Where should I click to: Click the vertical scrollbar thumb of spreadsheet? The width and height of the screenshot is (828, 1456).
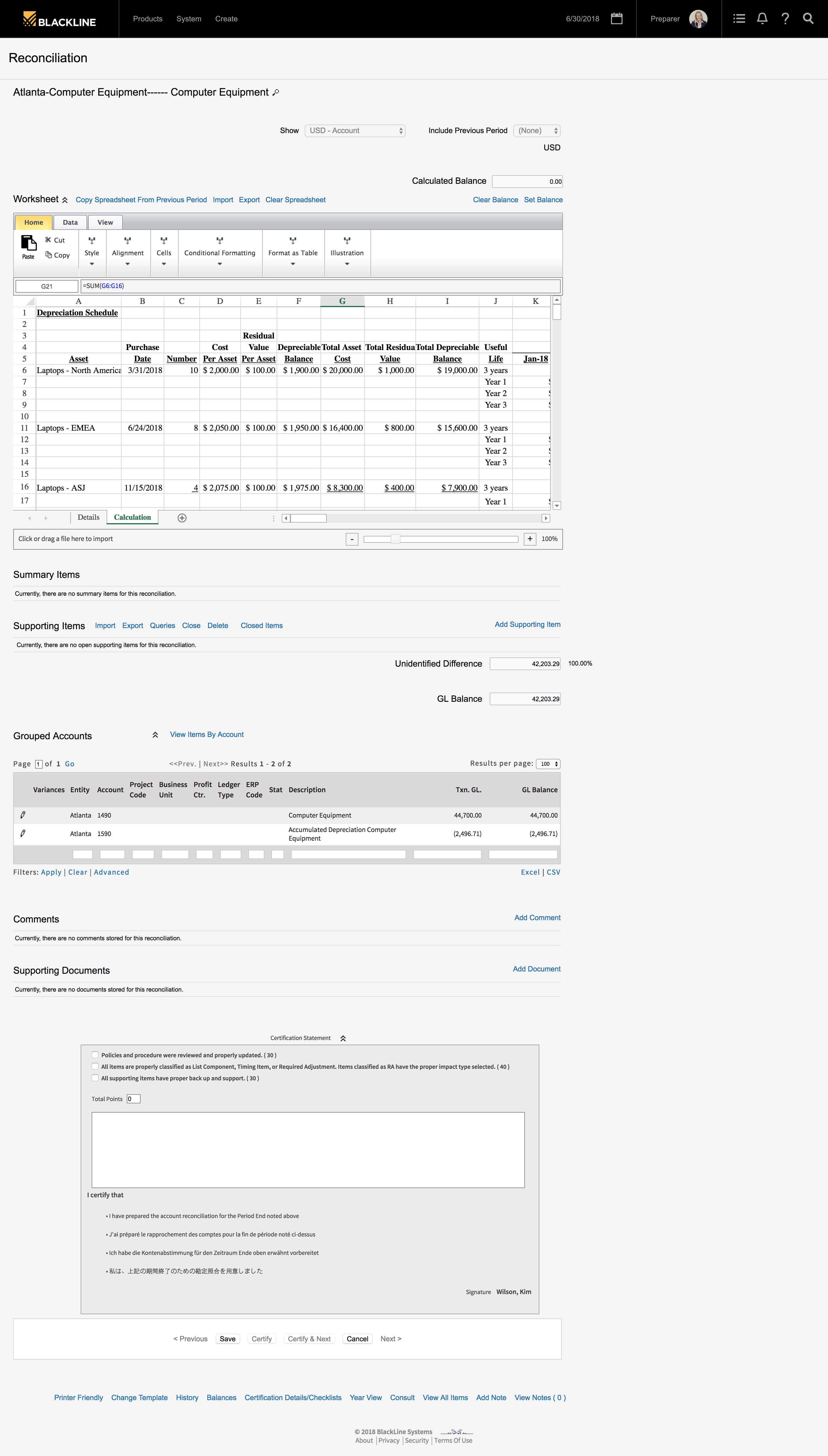tap(557, 311)
